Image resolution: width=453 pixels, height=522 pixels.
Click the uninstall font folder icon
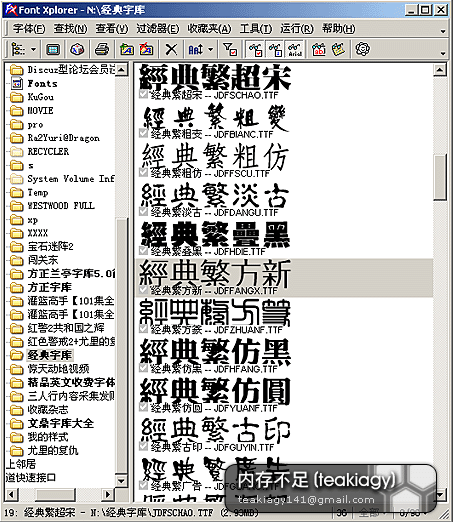click(x=147, y=50)
